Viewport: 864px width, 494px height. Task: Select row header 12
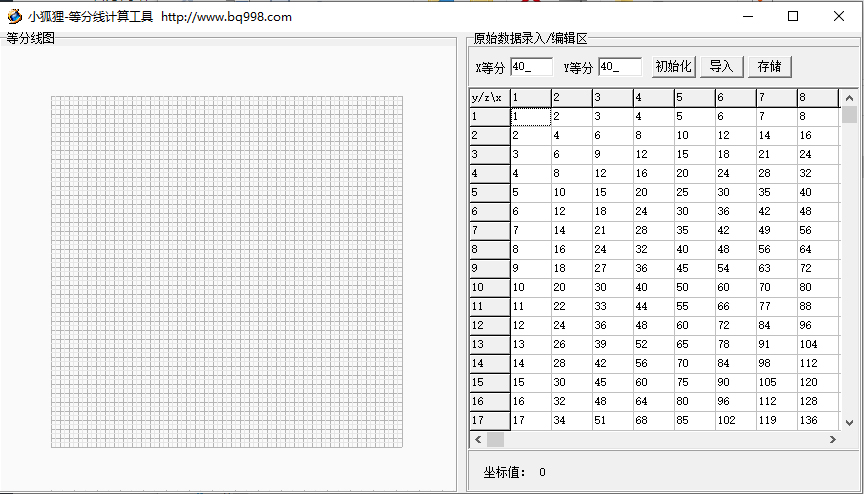[x=490, y=325]
